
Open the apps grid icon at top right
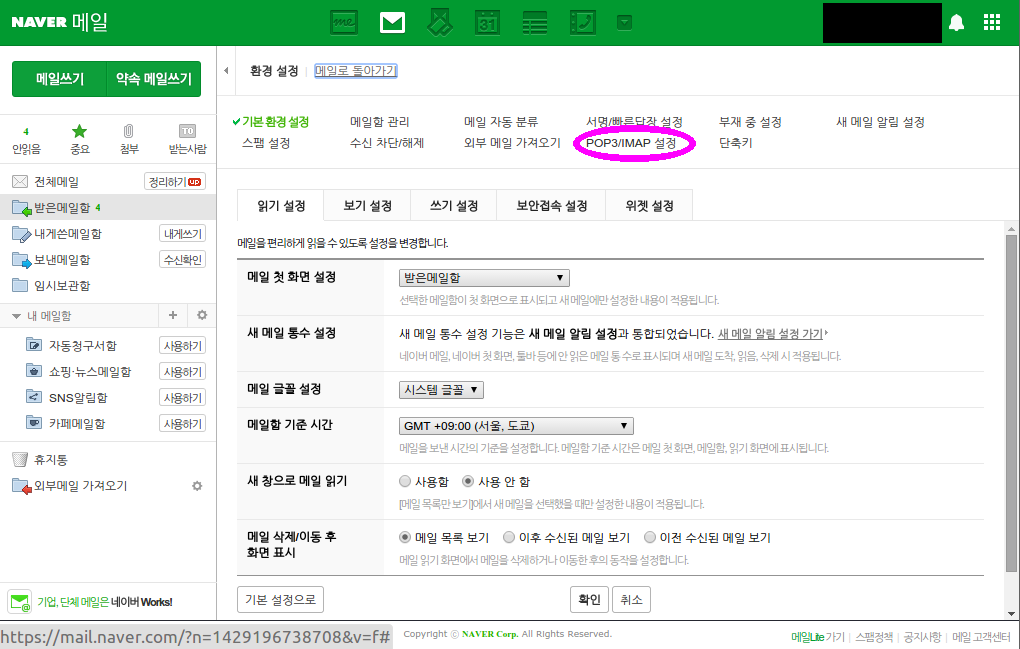[991, 21]
